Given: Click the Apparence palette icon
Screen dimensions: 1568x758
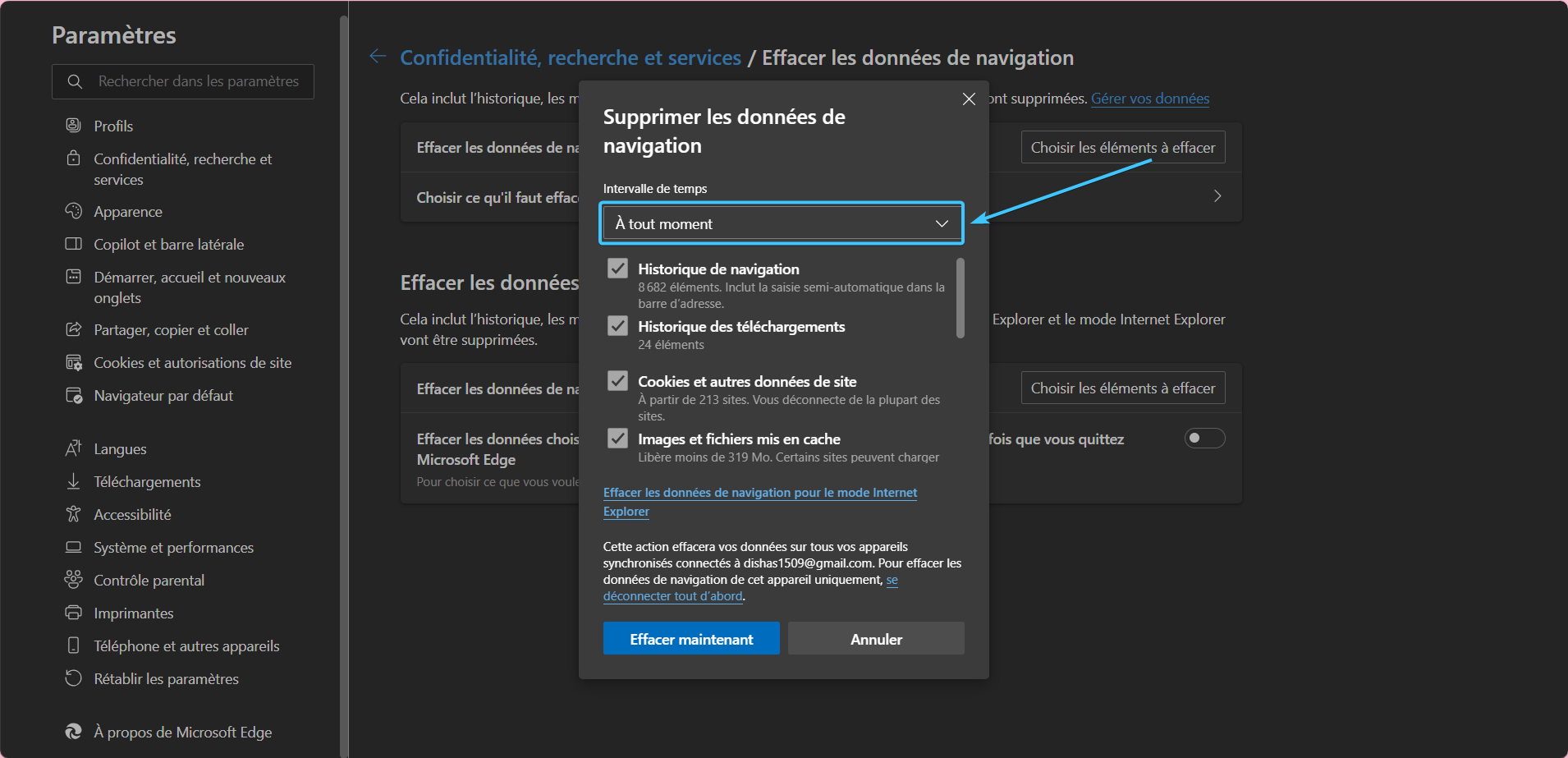Looking at the screenshot, I should tap(73, 211).
